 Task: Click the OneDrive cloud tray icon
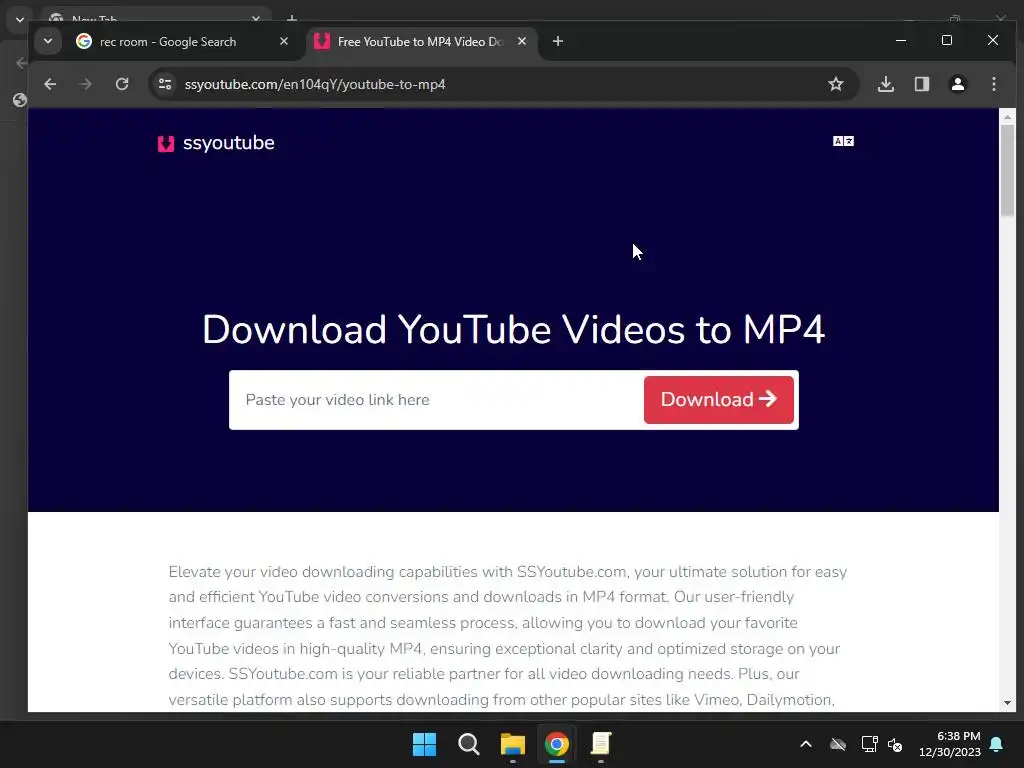[838, 744]
